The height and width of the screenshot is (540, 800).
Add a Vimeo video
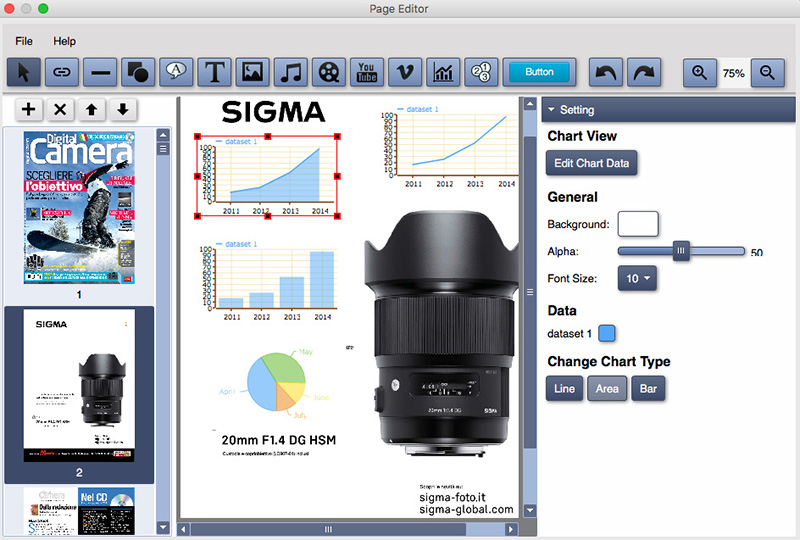click(x=405, y=72)
